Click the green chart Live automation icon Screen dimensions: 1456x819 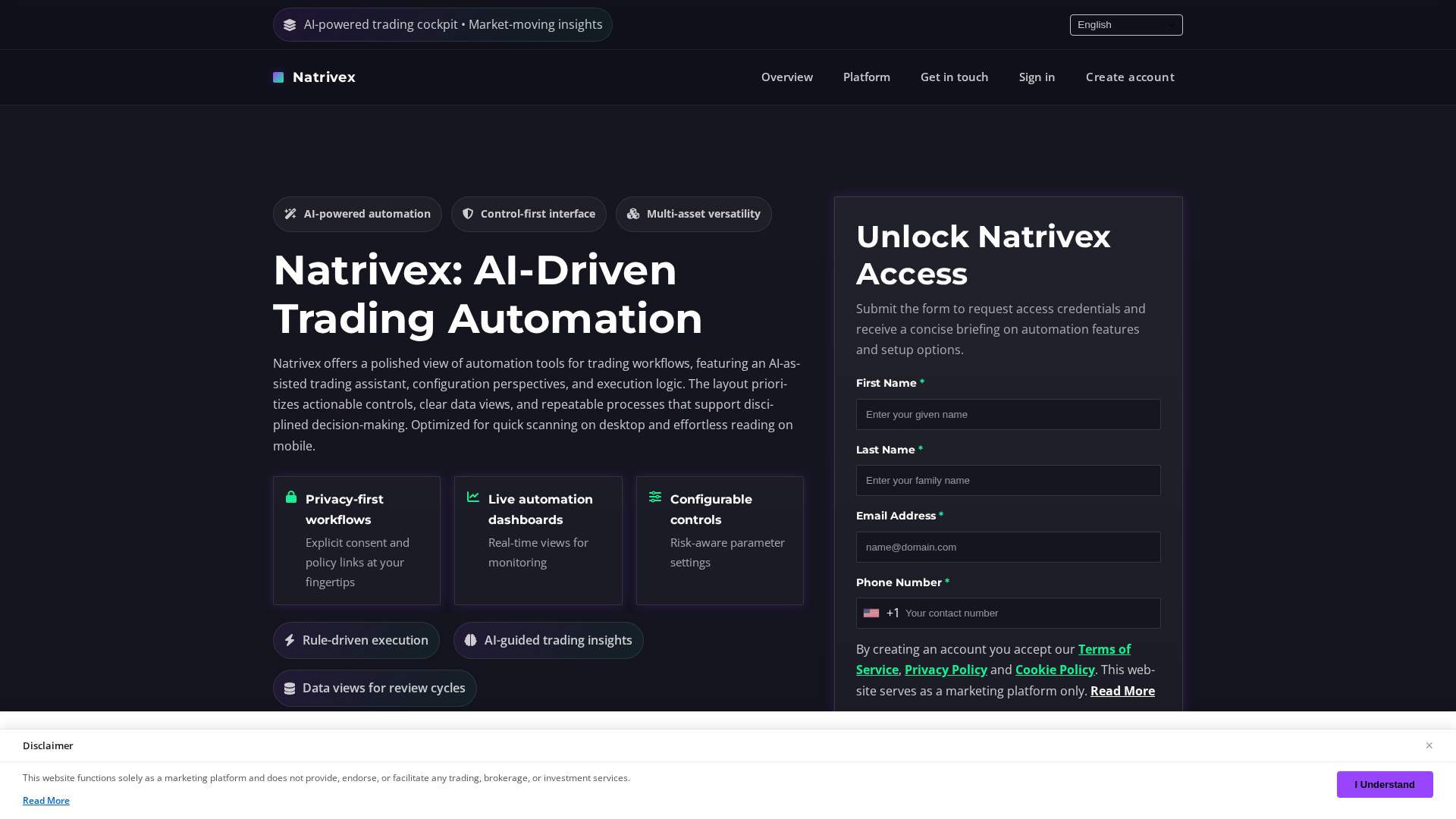(473, 497)
